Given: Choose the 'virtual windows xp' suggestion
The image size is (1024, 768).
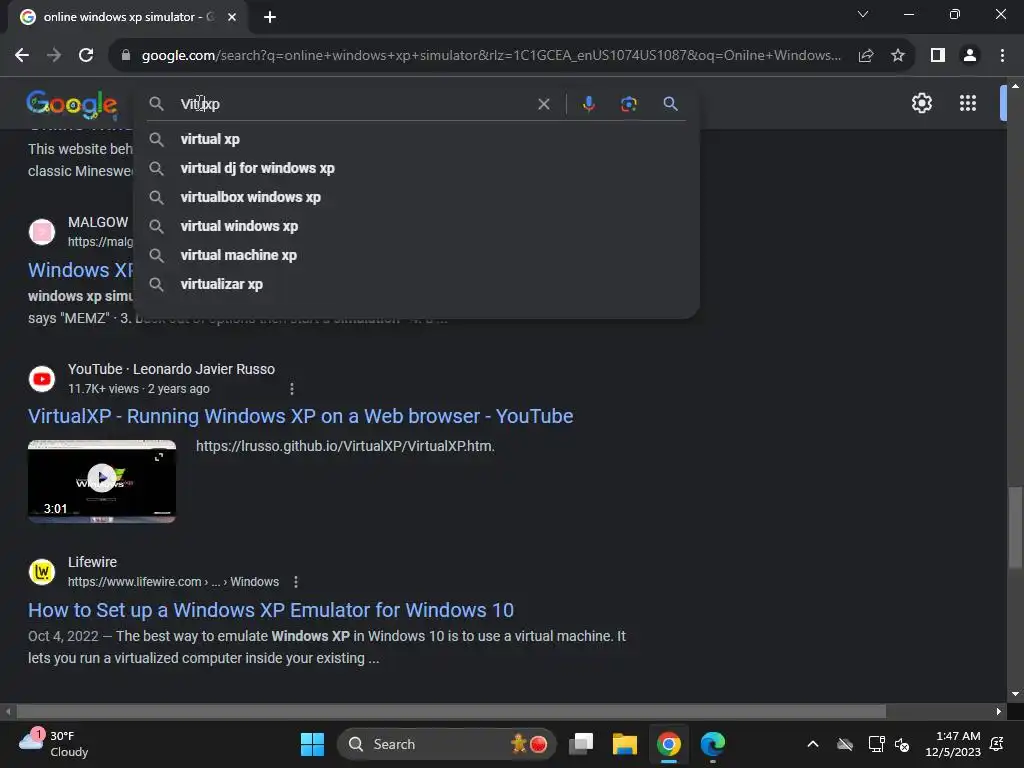Looking at the screenshot, I should pos(417,226).
